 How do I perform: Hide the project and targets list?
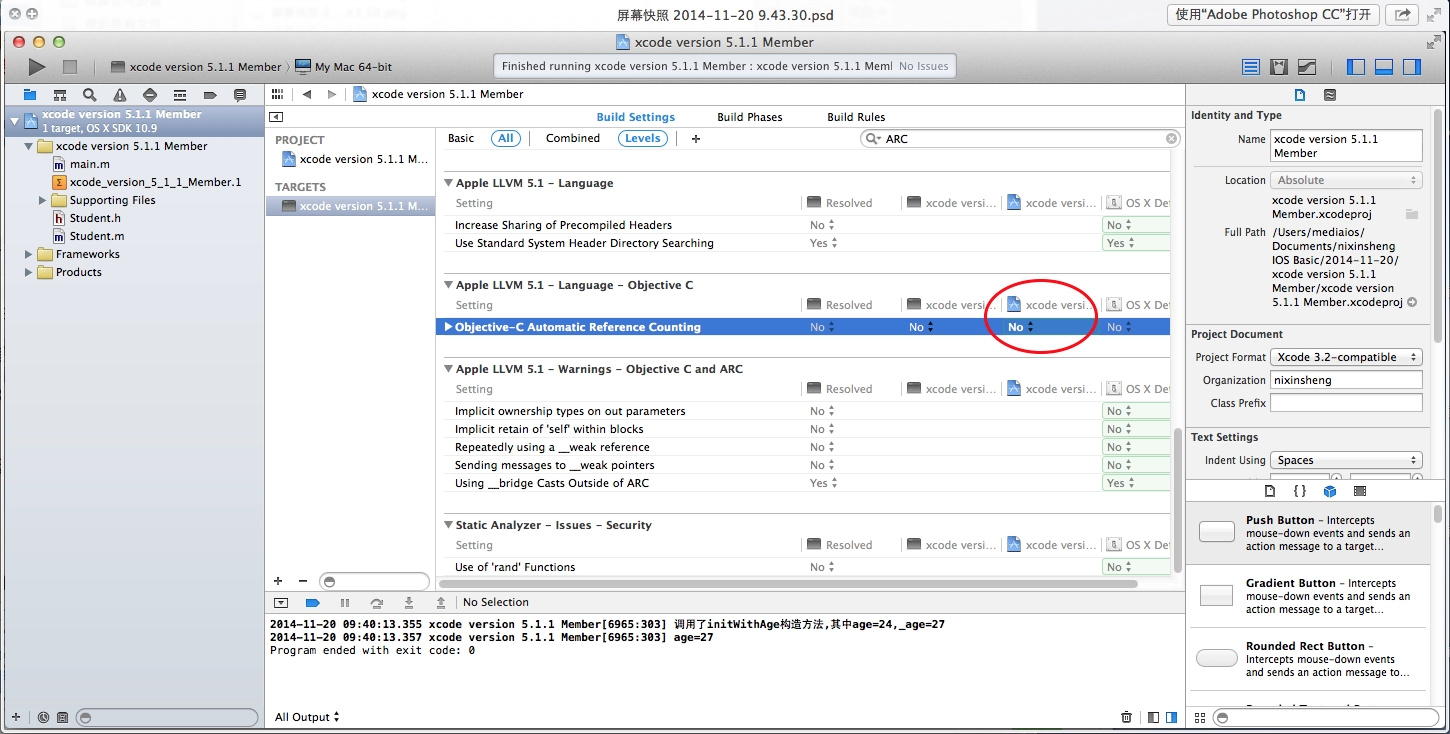click(x=277, y=117)
